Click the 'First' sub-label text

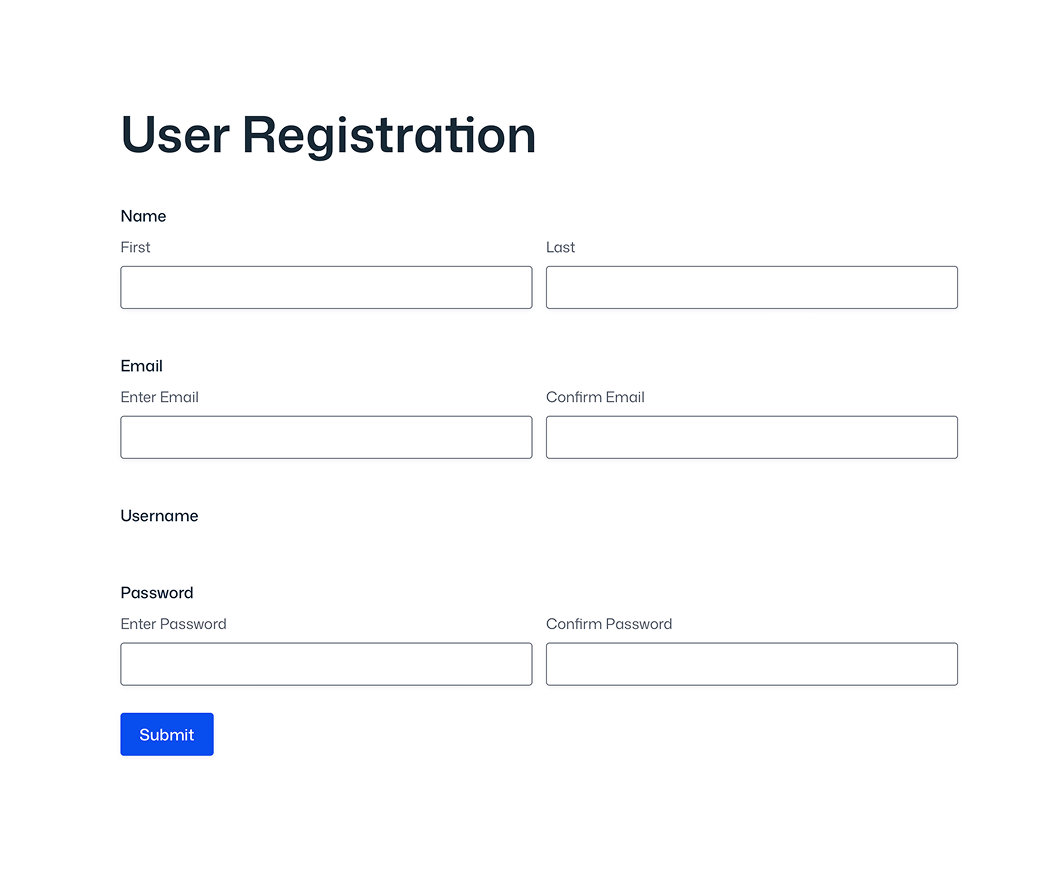tap(135, 247)
